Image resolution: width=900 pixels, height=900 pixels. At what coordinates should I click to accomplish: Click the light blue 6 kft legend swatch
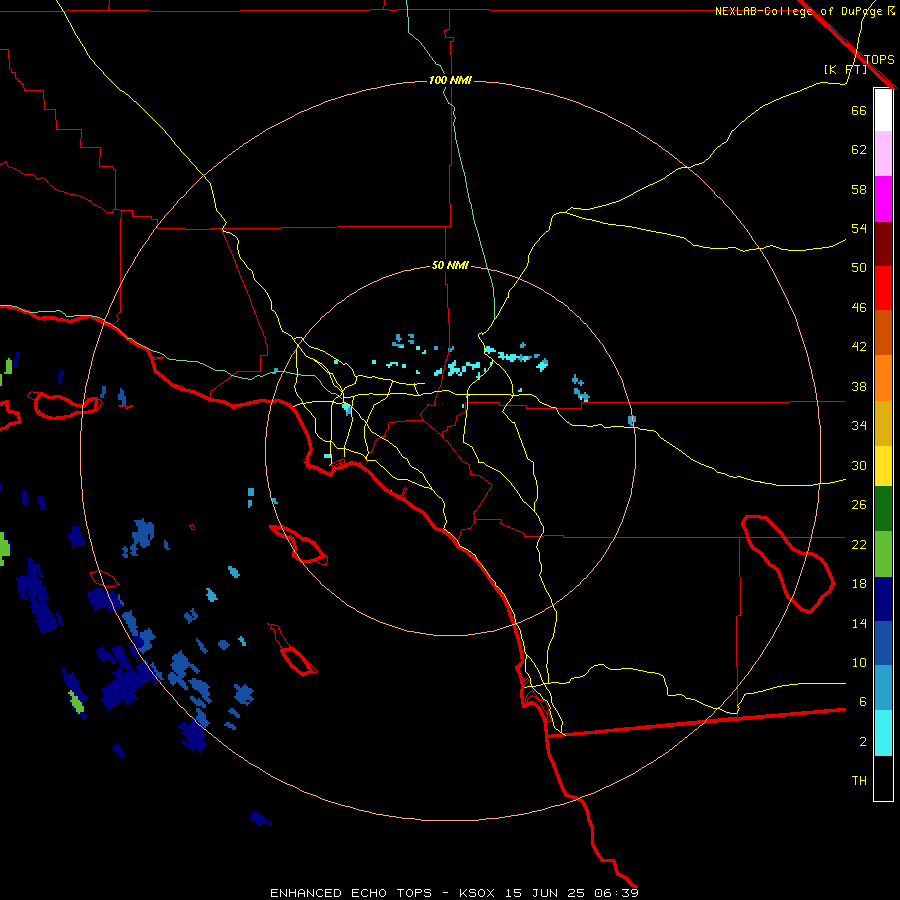click(x=883, y=688)
